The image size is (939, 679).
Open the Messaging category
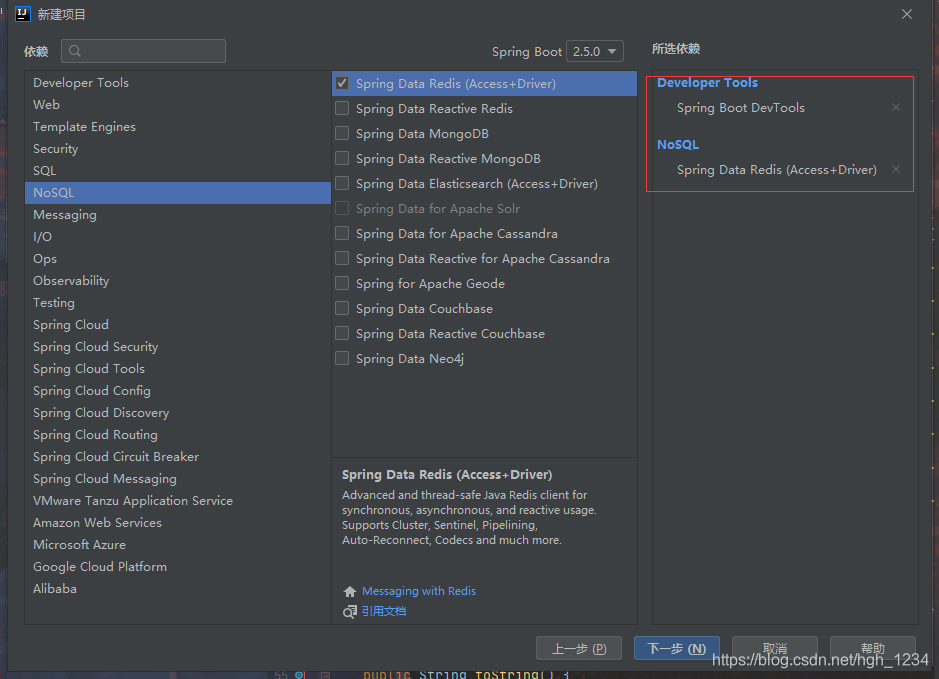click(x=178, y=215)
